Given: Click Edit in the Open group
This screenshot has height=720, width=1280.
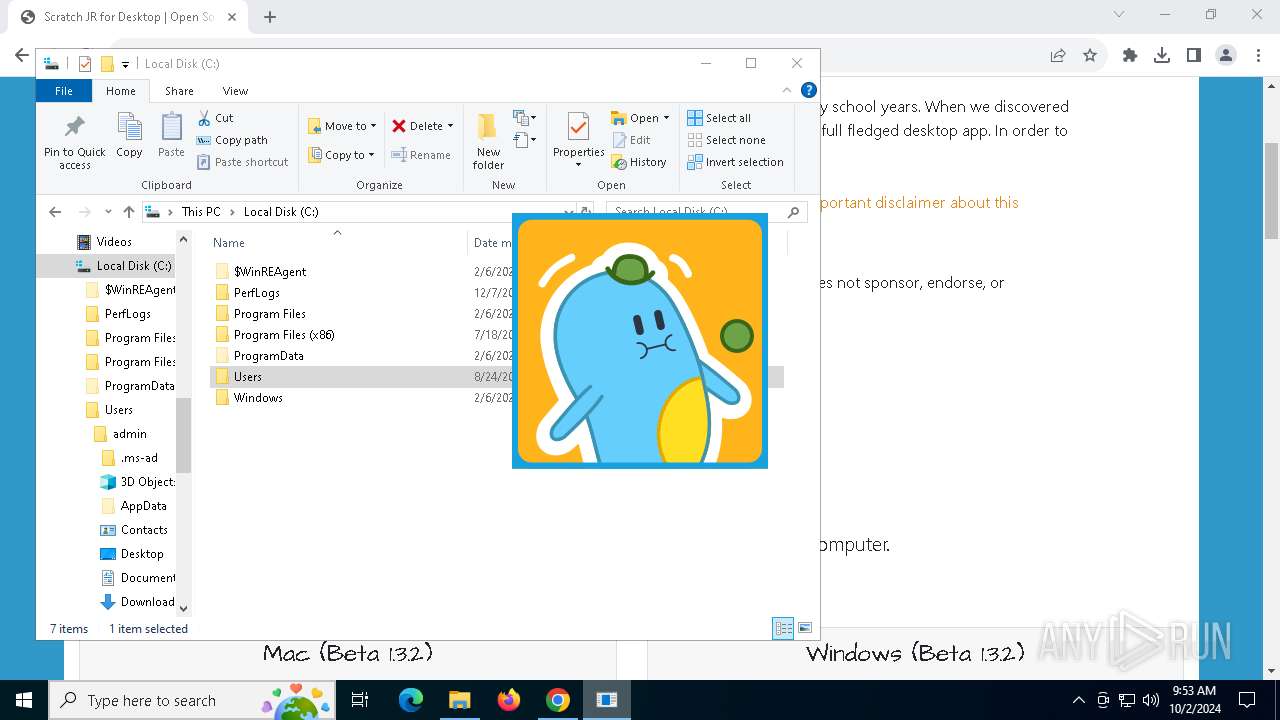Looking at the screenshot, I should click(631, 140).
